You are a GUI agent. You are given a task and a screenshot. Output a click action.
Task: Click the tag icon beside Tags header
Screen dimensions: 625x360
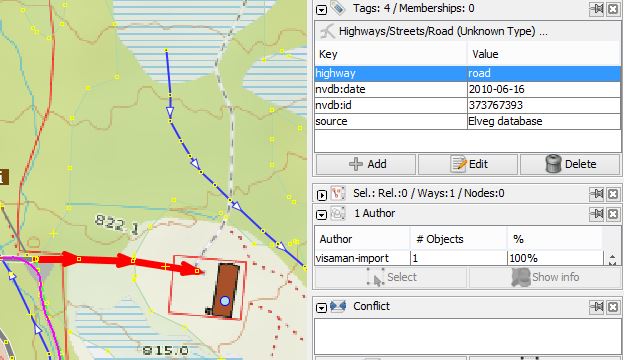pyautogui.click(x=338, y=8)
